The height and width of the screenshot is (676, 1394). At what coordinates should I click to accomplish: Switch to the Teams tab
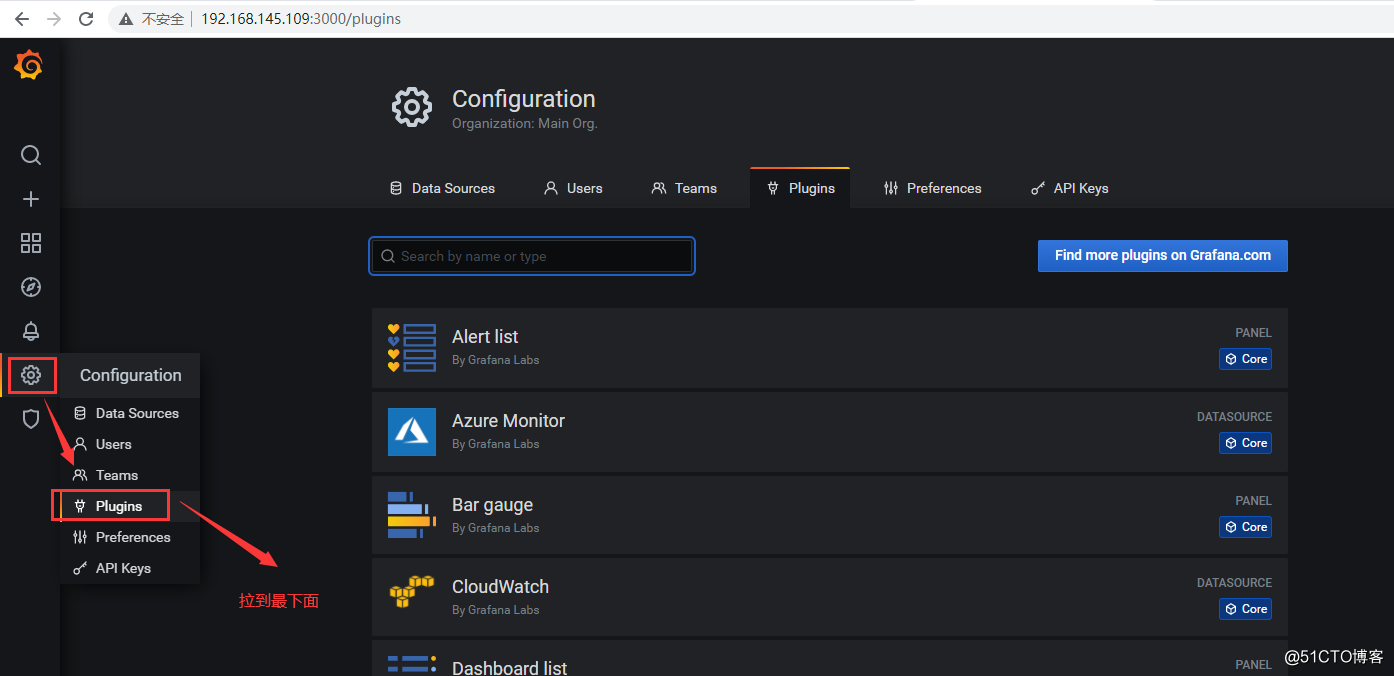pyautogui.click(x=684, y=188)
